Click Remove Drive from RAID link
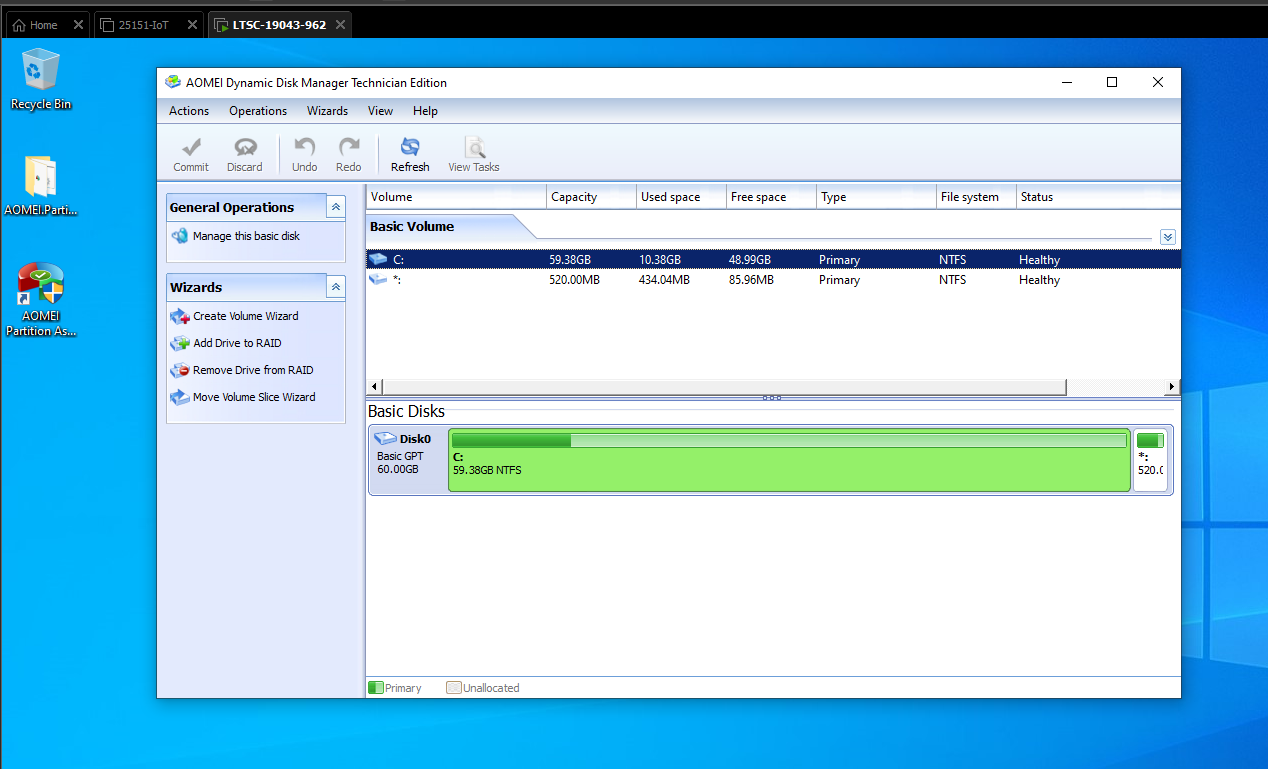This screenshot has width=1268, height=769. pos(253,370)
